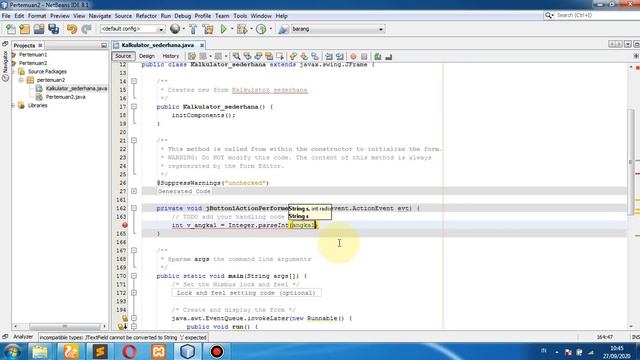
Task: Switch to History view toggle
Action: (171, 56)
